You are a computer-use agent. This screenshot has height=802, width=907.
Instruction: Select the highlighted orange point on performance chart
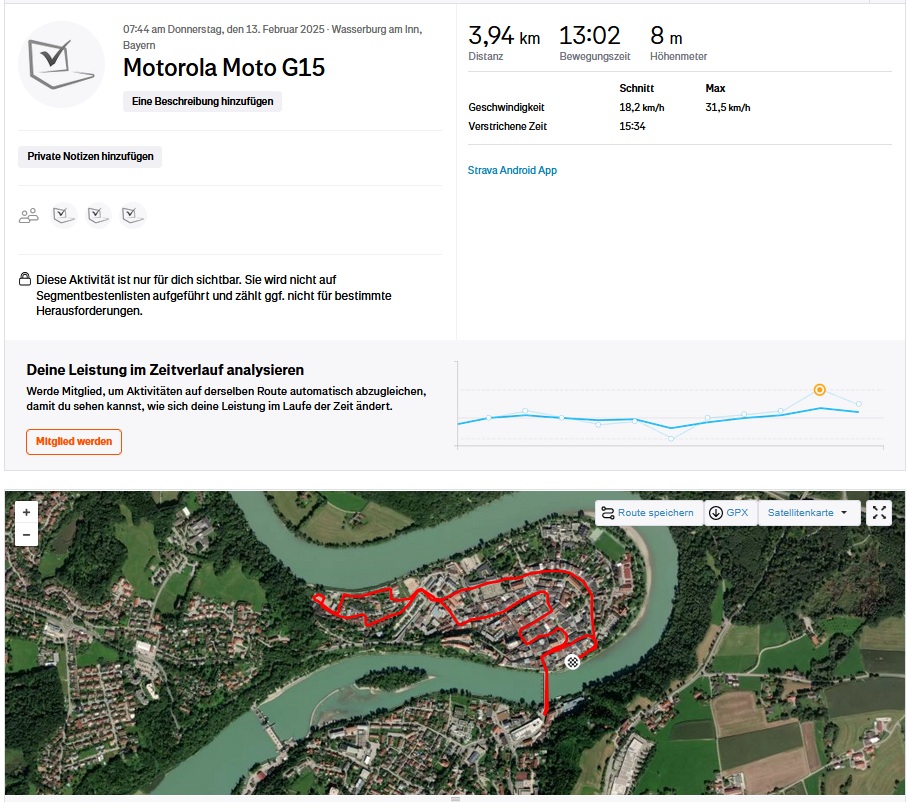pos(819,390)
